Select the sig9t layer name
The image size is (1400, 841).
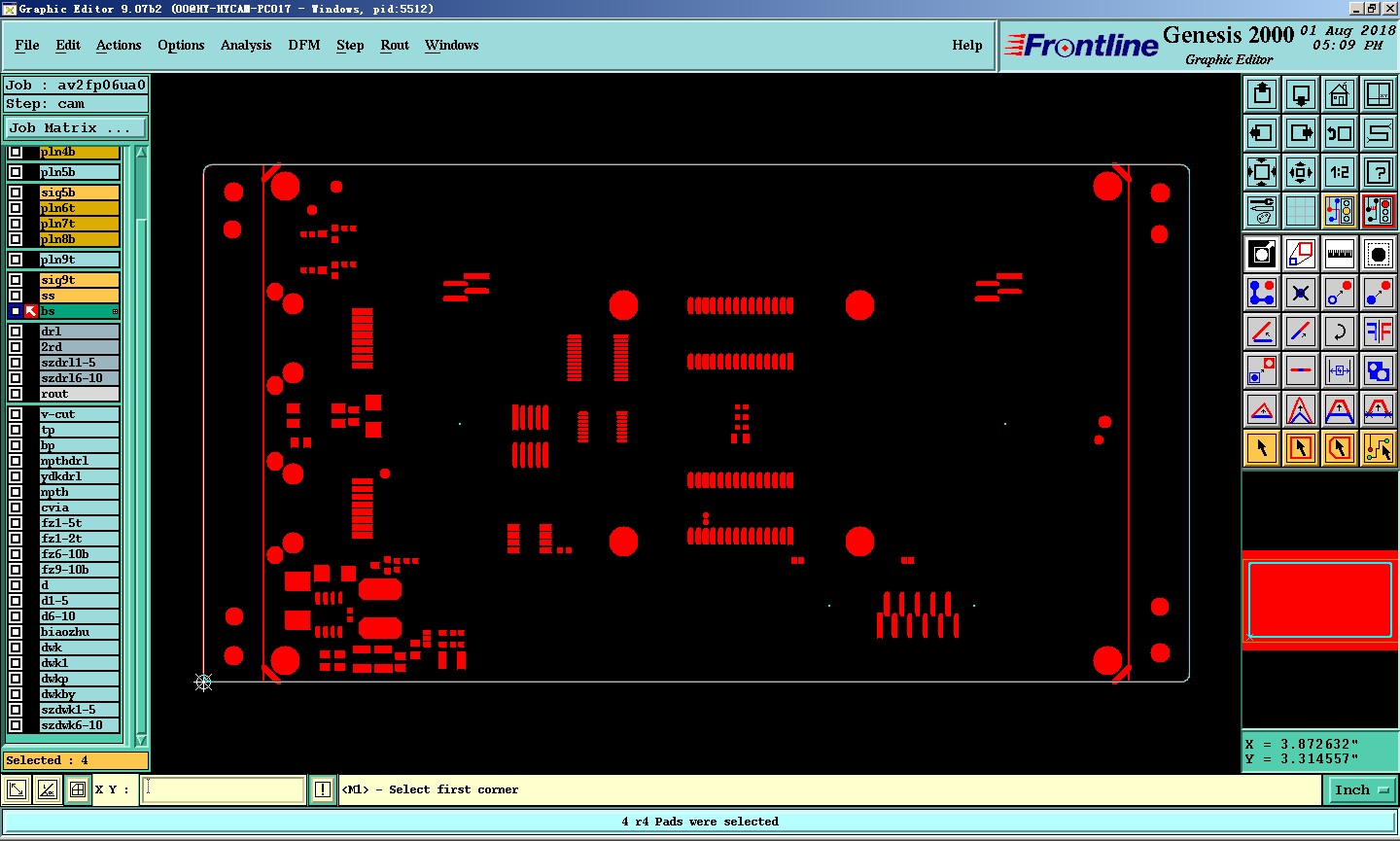click(x=80, y=280)
